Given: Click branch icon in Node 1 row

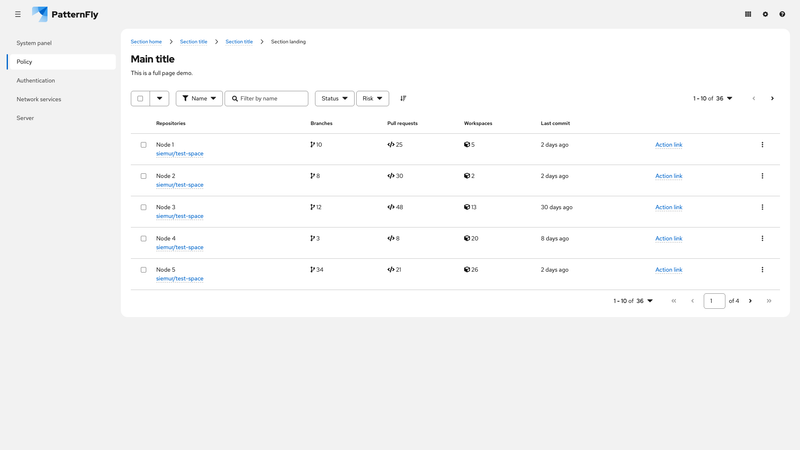Looking at the screenshot, I should coord(312,145).
